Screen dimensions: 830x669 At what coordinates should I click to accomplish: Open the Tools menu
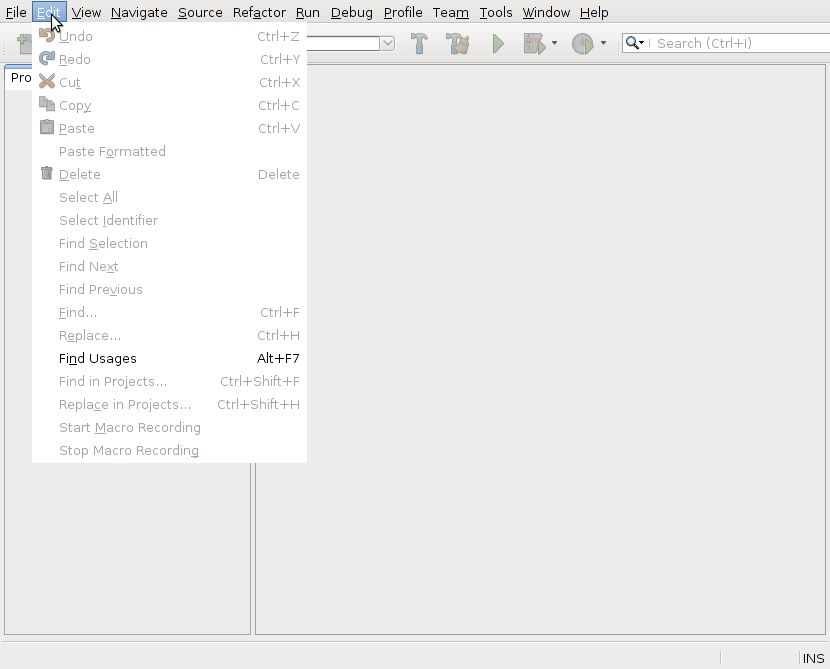(495, 12)
